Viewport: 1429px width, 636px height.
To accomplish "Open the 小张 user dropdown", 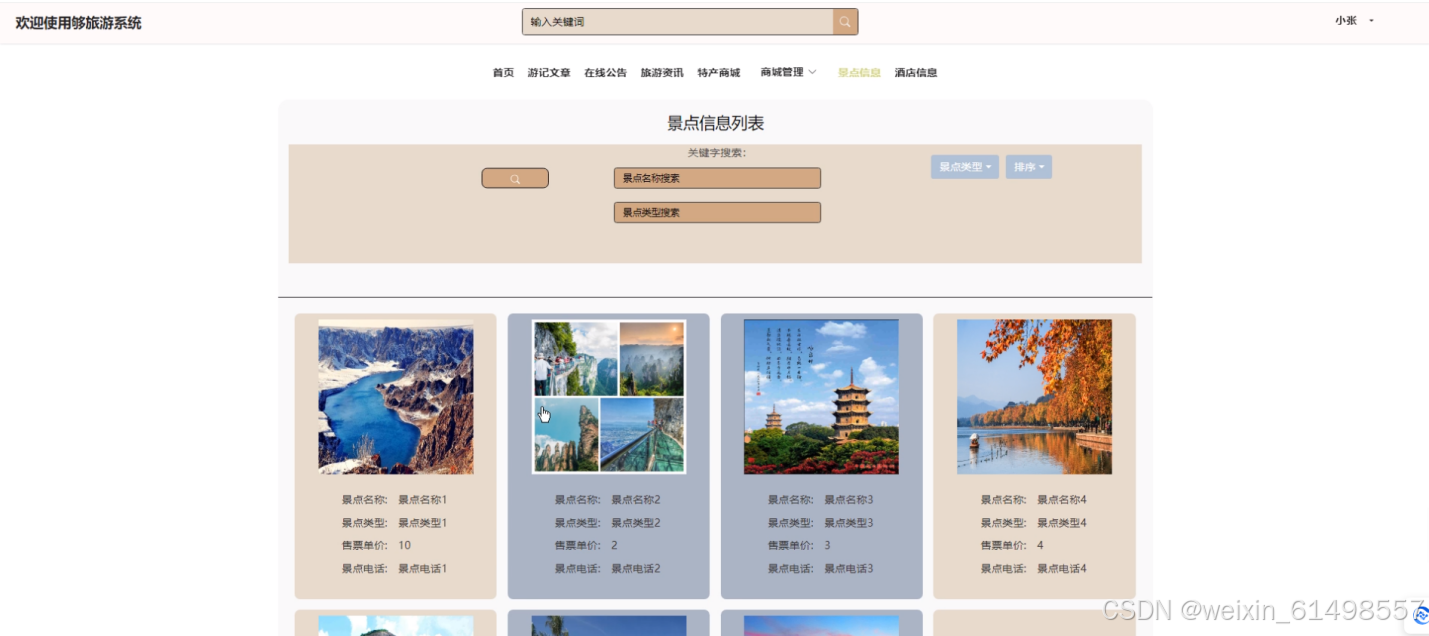I will pos(1354,20).
